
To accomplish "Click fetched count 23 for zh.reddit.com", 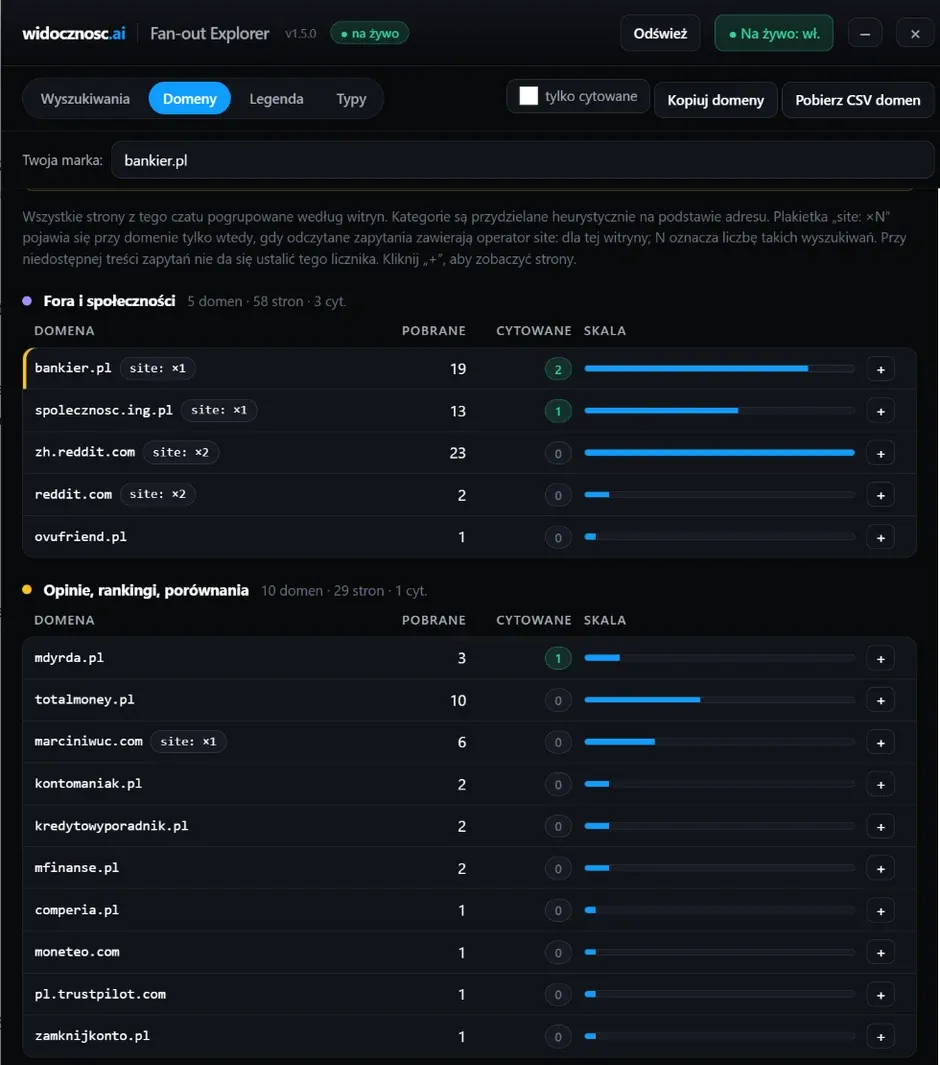I will pos(458,453).
